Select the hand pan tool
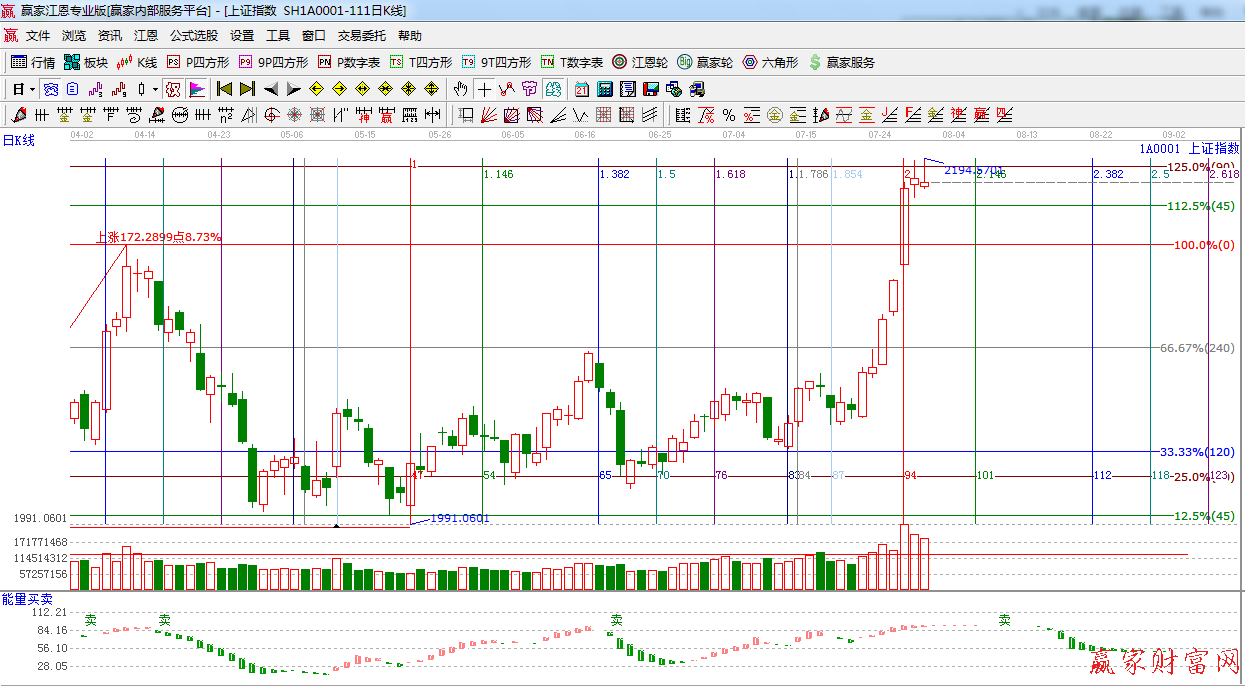This screenshot has width=1245, height=686. pyautogui.click(x=460, y=89)
